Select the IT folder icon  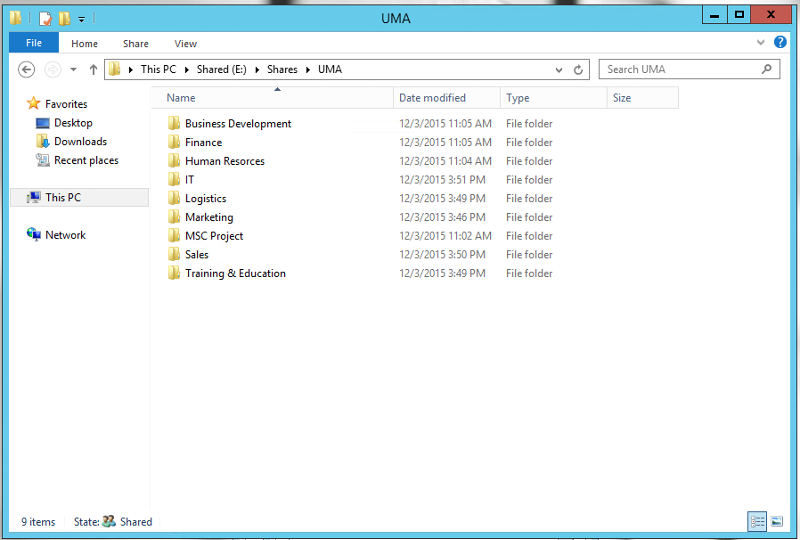(x=174, y=179)
